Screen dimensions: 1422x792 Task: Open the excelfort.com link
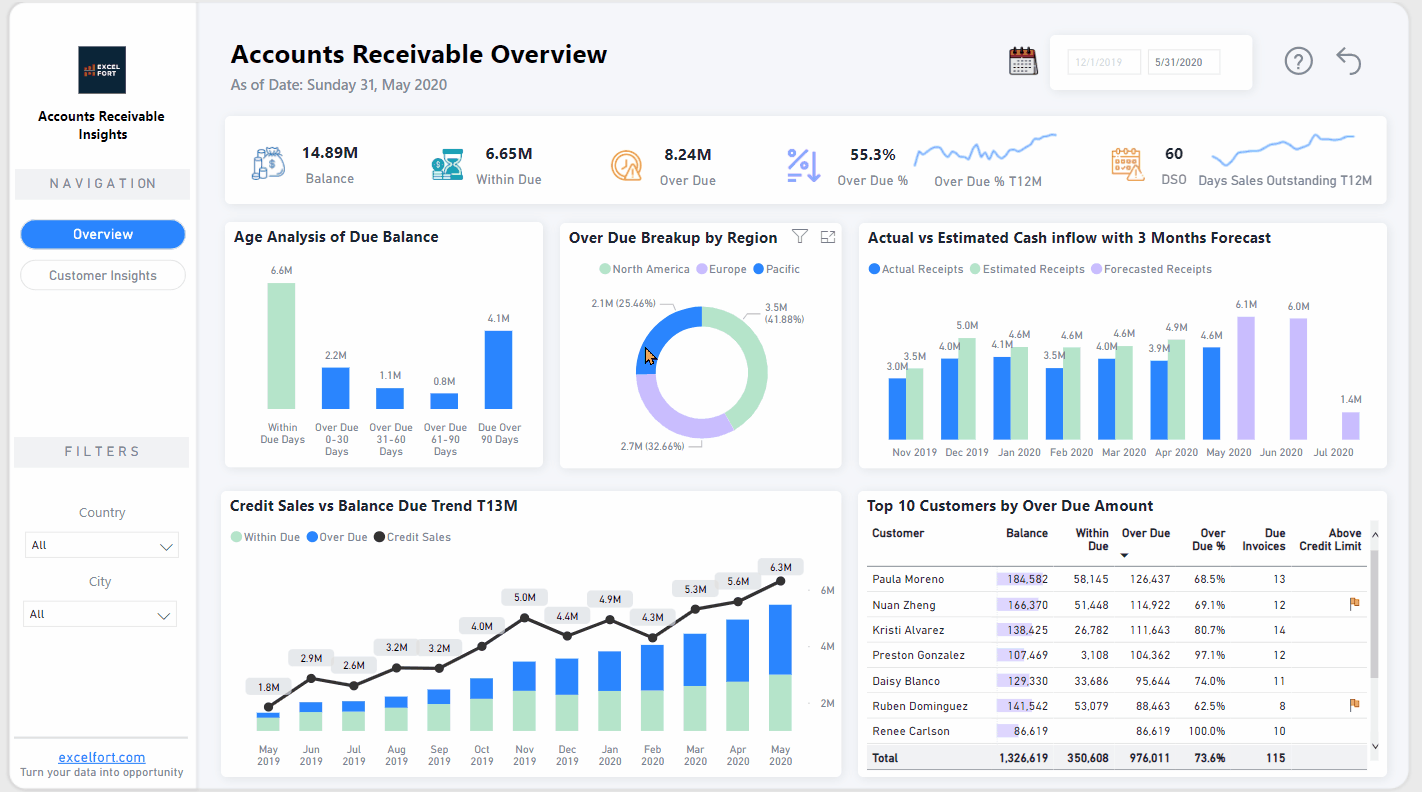(x=102, y=757)
